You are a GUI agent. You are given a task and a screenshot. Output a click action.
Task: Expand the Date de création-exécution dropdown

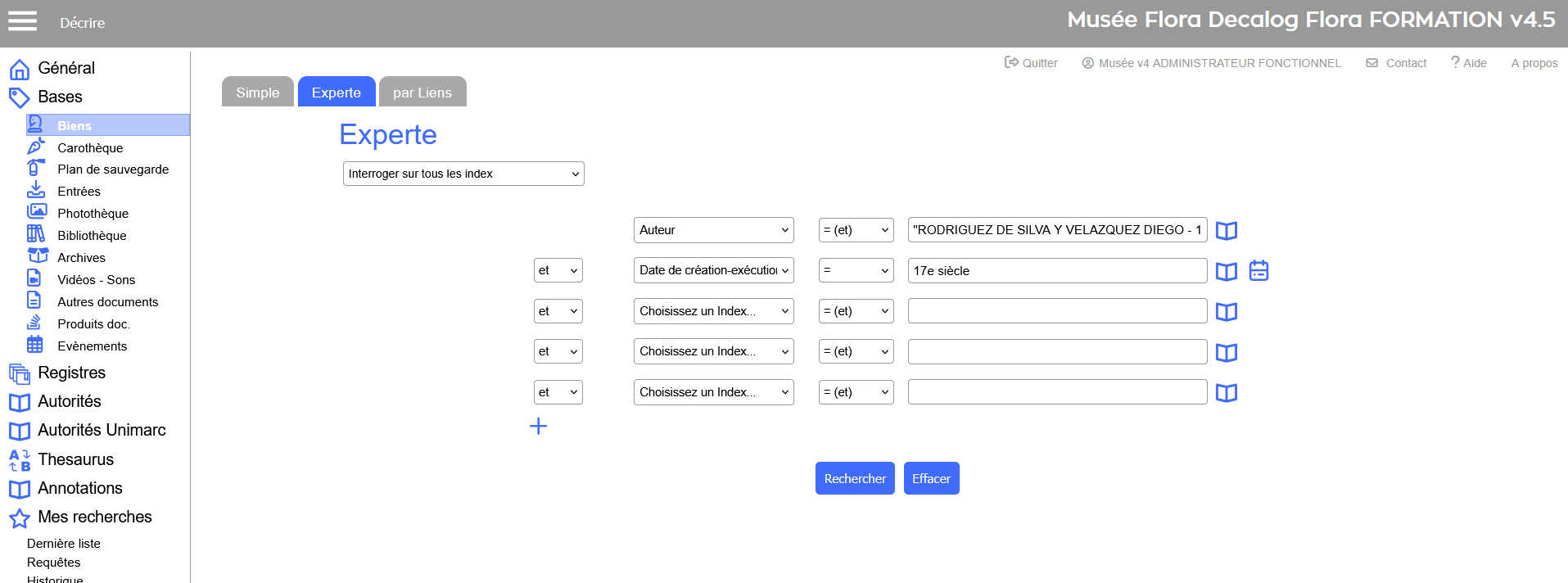tap(713, 270)
